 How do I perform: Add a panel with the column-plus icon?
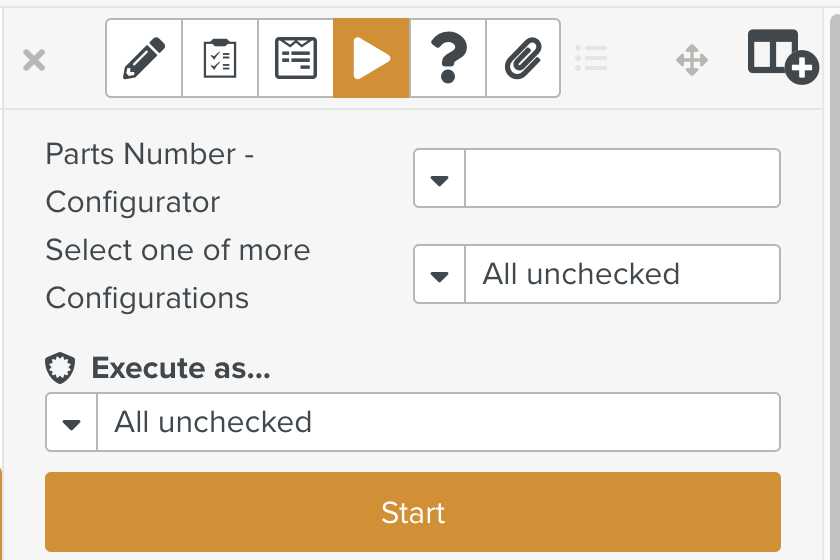click(x=783, y=57)
